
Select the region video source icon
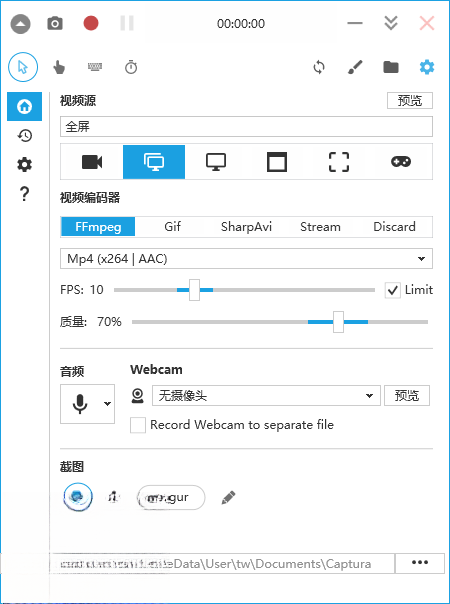pos(339,162)
